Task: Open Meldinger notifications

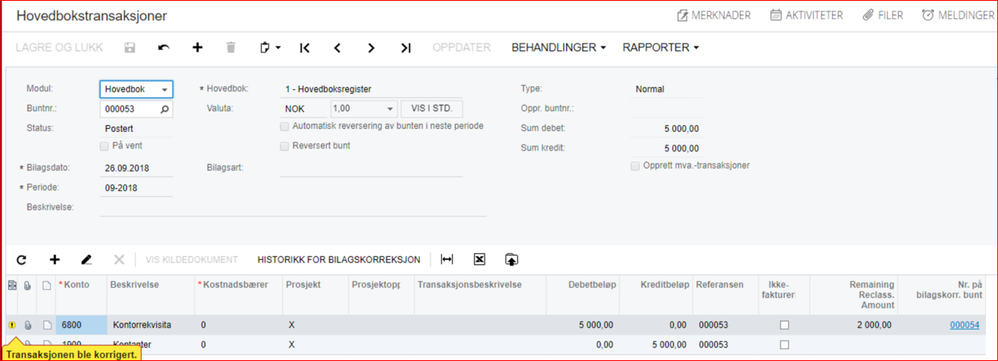Action: pyautogui.click(x=957, y=15)
